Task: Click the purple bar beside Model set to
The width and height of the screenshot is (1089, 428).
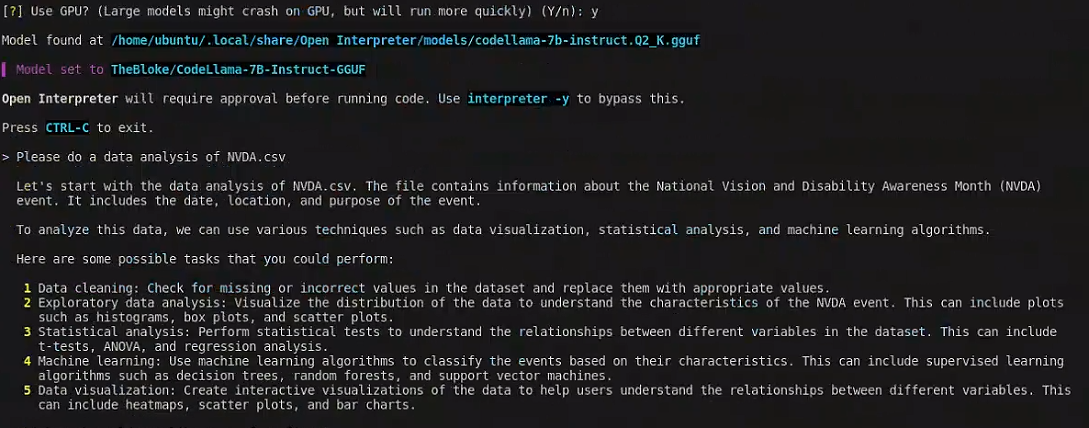Action: 4,69
